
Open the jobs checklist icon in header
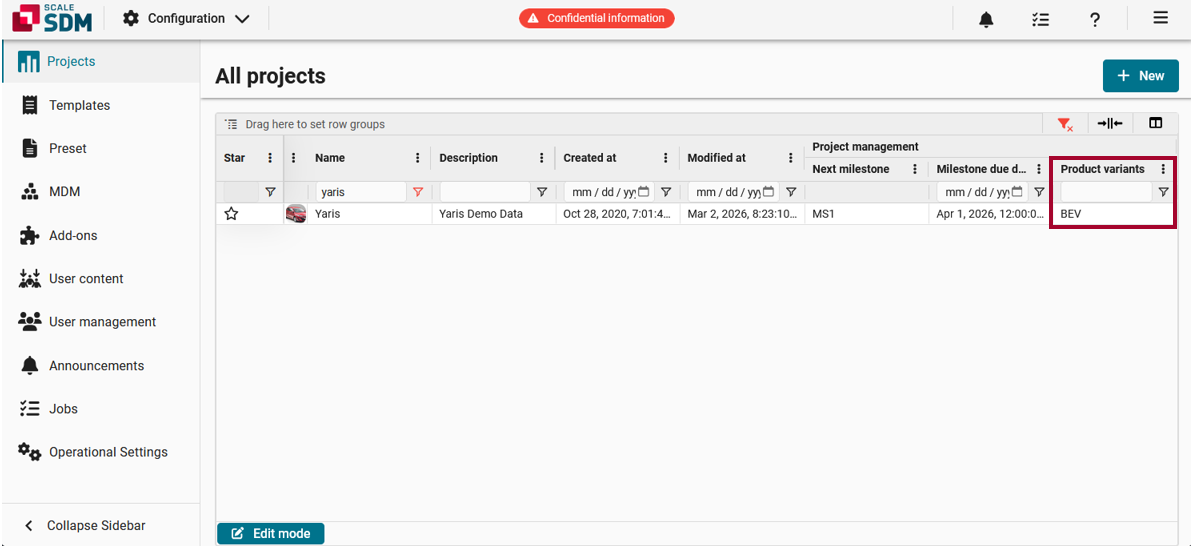pos(1040,19)
